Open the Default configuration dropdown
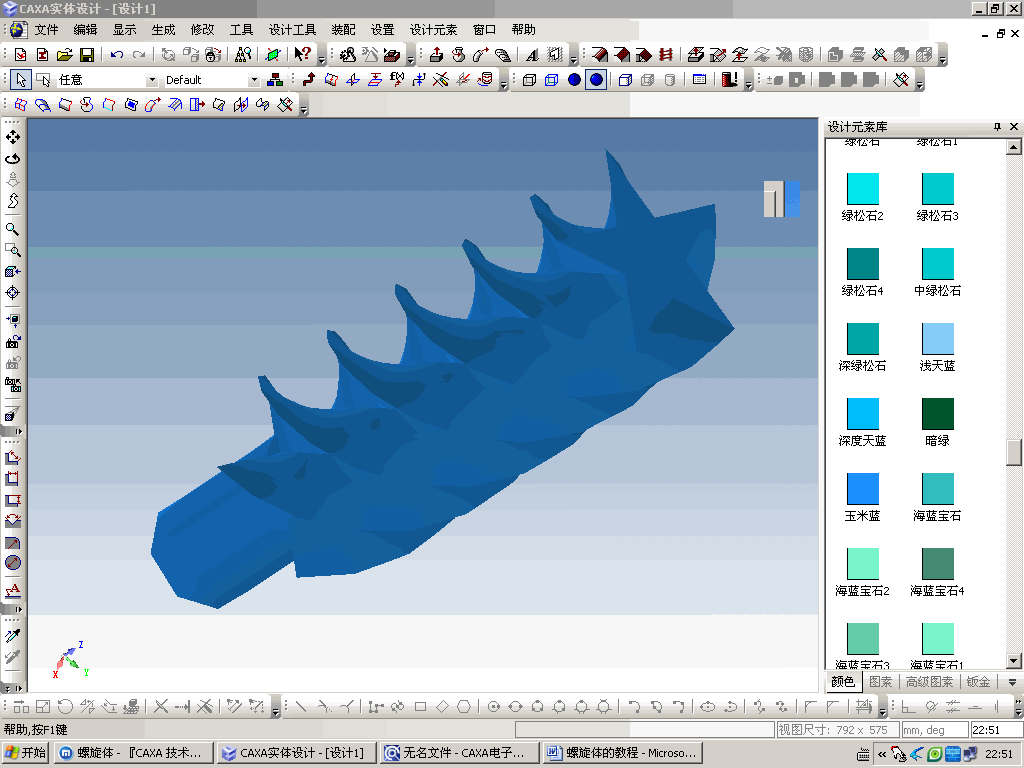 [x=254, y=80]
